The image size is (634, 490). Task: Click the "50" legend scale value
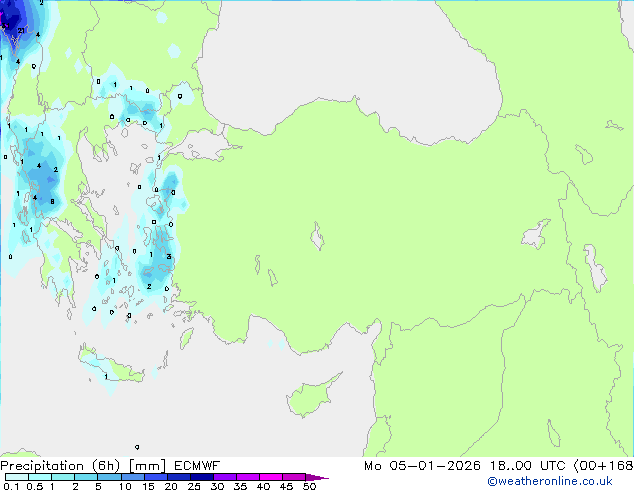pyautogui.click(x=309, y=486)
